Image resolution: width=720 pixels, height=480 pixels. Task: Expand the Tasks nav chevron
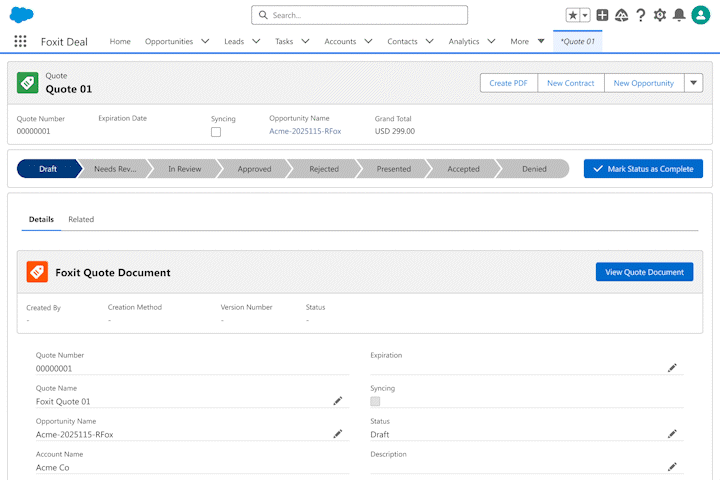305,41
